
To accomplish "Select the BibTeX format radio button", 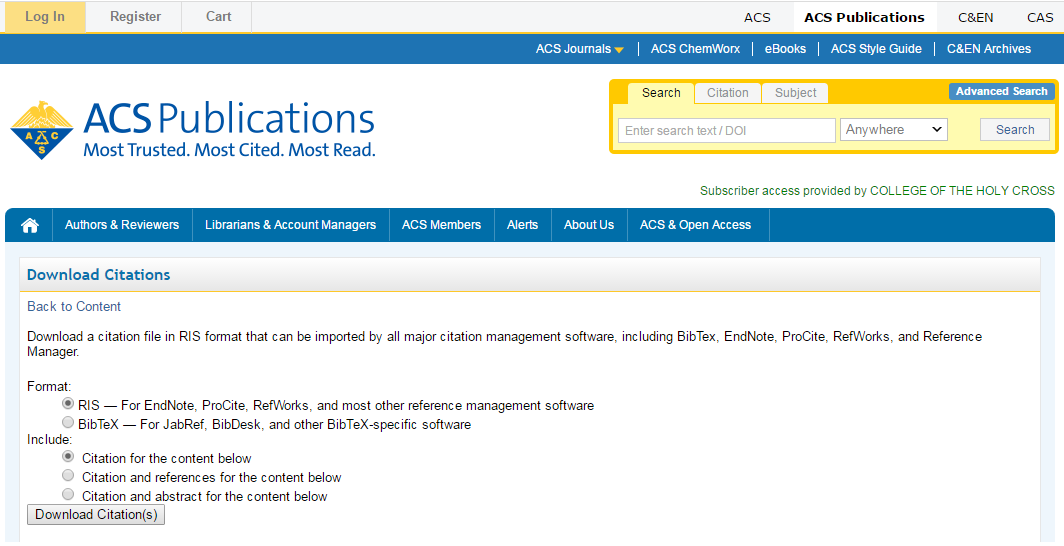I will tap(68, 423).
